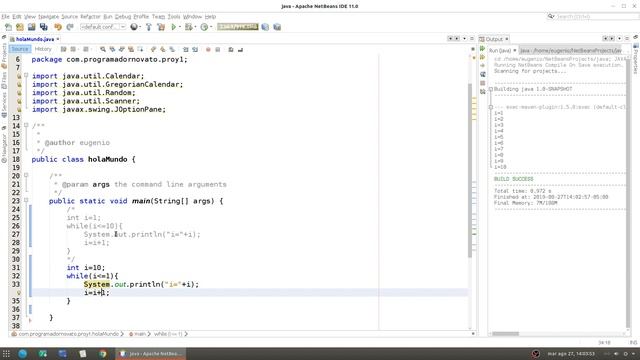This screenshot has height=360, width=640.
Task: Collapse the import statements fold
Action: pos(26,76)
